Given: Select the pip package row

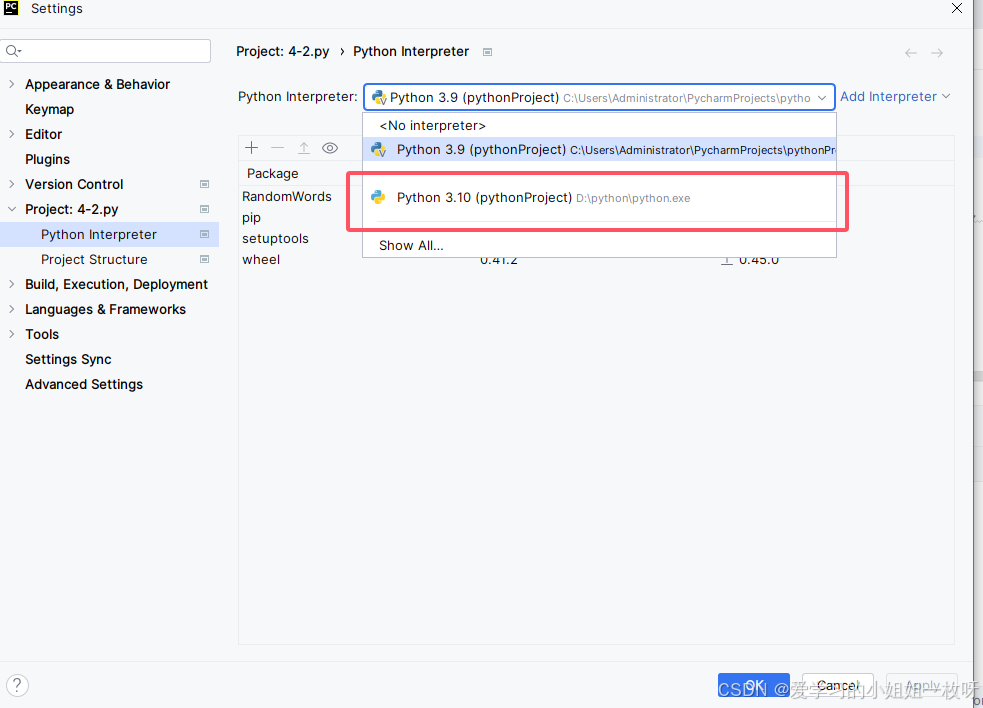Looking at the screenshot, I should pyautogui.click(x=251, y=218).
